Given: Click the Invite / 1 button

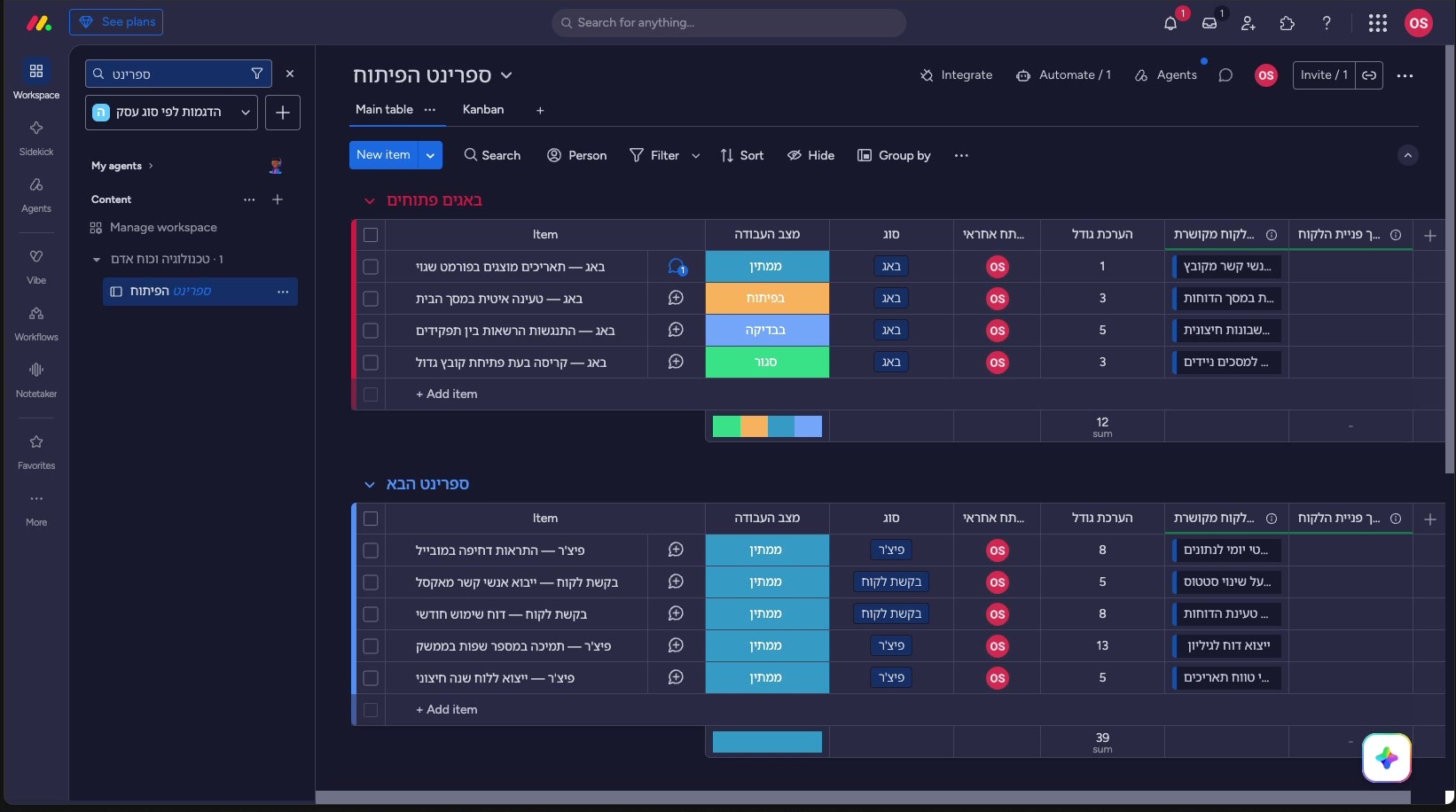Looking at the screenshot, I should pos(1324,75).
